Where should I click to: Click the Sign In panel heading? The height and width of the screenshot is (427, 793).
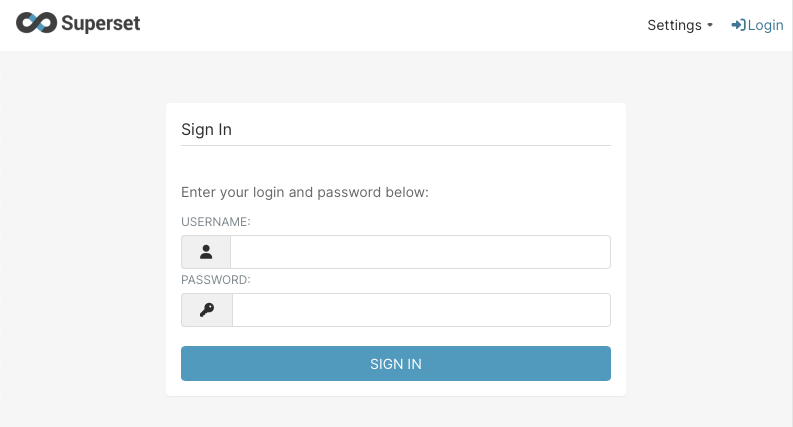pyautogui.click(x=206, y=130)
